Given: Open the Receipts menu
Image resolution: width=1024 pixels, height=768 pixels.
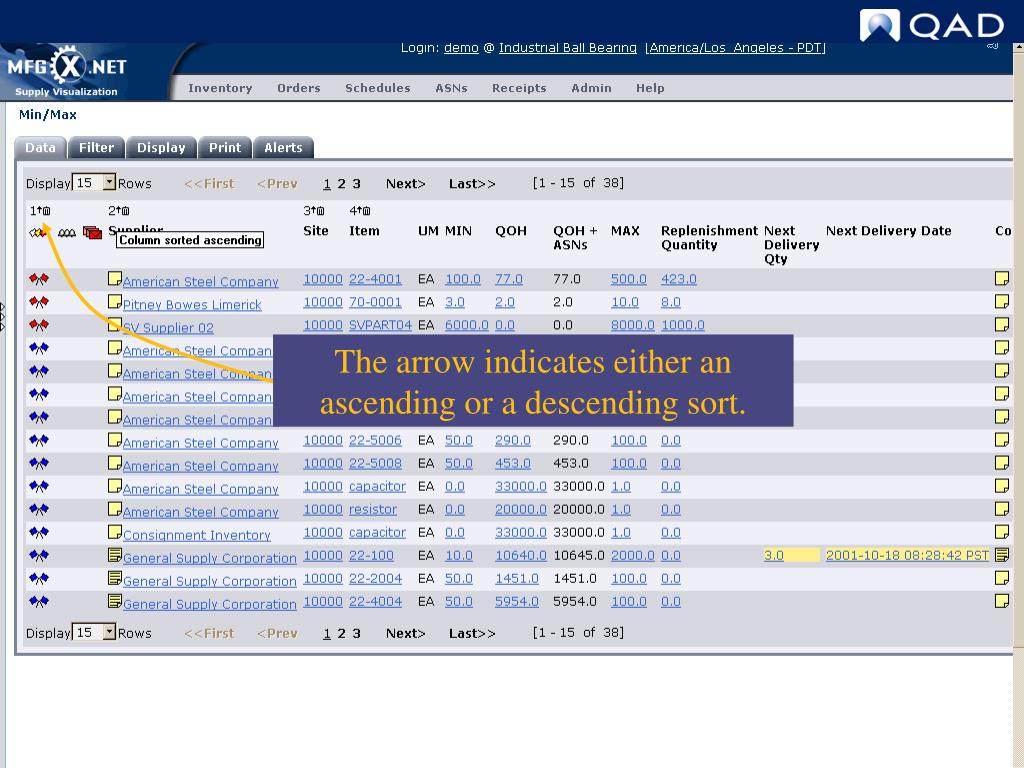Looking at the screenshot, I should click(x=519, y=88).
